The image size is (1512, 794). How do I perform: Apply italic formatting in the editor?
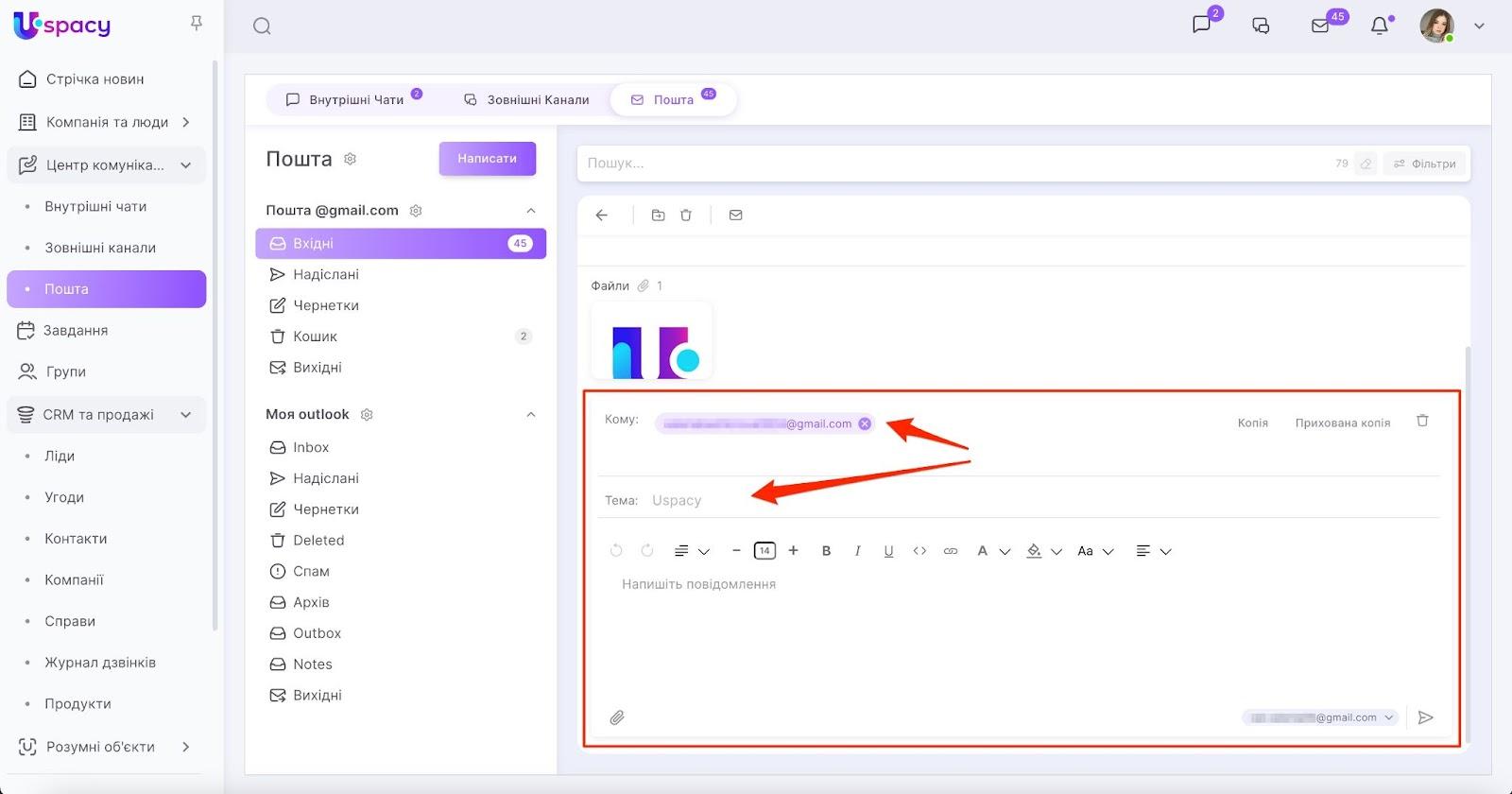pos(857,551)
